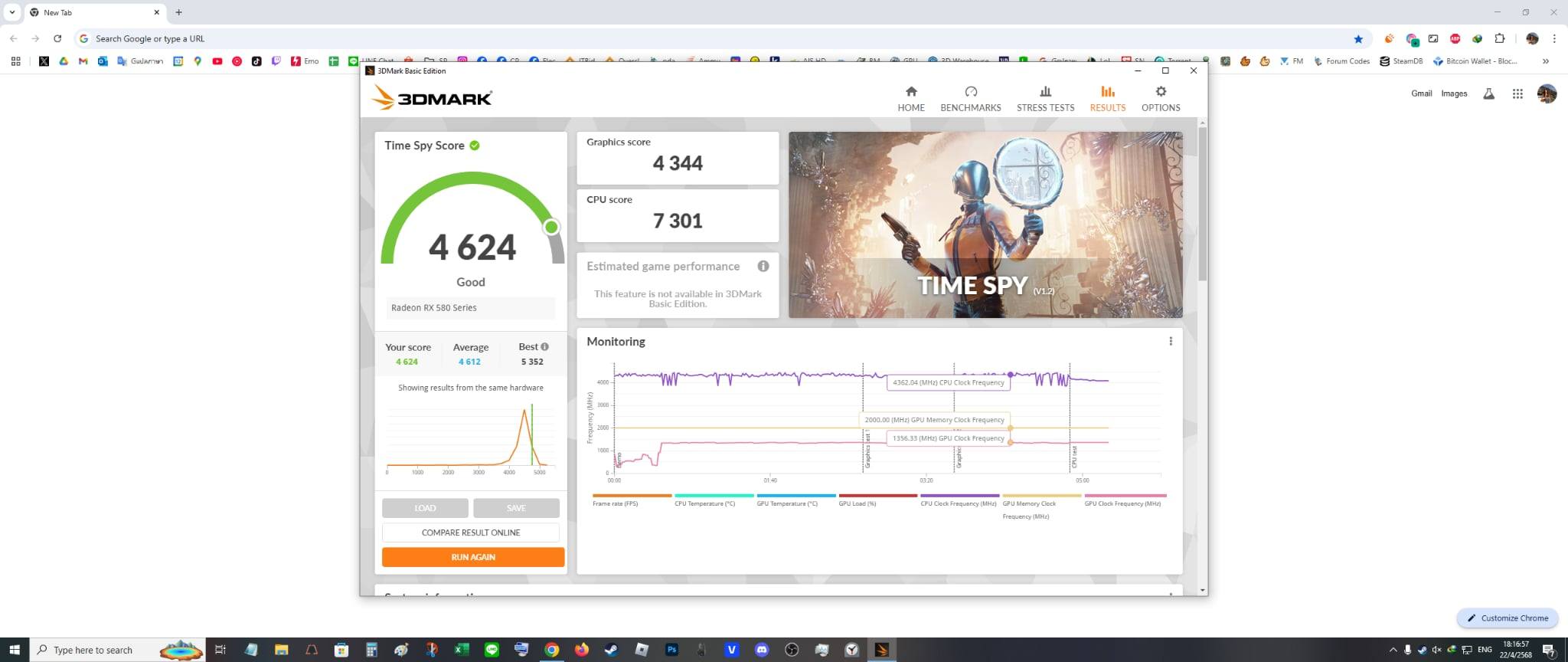
Task: Click the Customize Chrome button
Action: click(x=1508, y=618)
